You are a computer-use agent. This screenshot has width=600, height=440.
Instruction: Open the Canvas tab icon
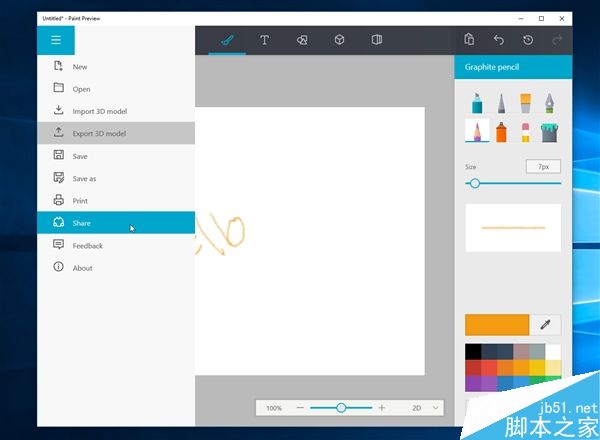(x=377, y=40)
